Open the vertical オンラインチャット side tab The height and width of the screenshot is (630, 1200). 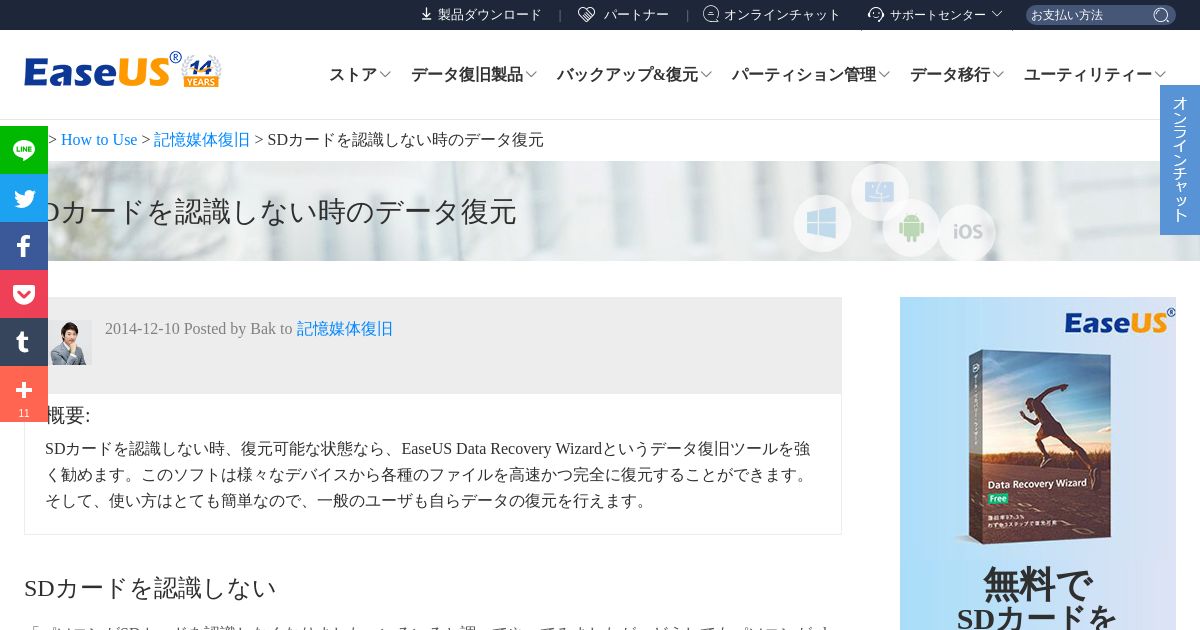(x=1180, y=160)
